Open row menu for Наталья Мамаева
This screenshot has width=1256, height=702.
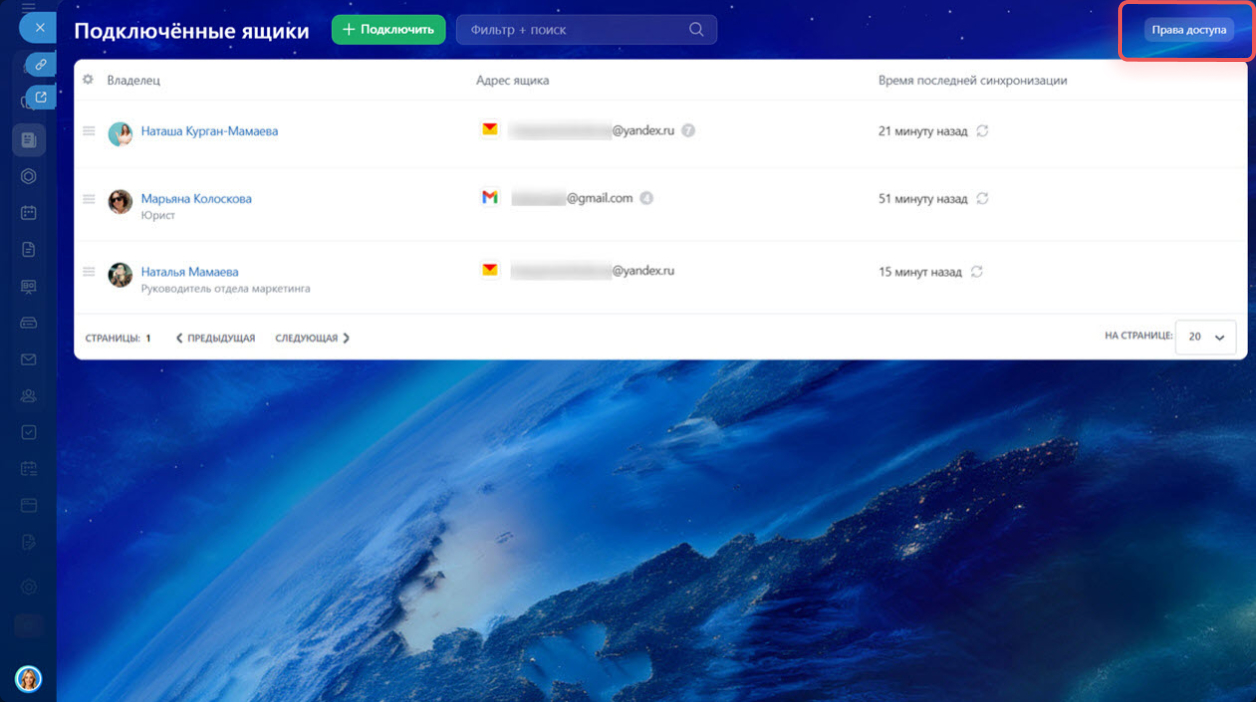(89, 272)
